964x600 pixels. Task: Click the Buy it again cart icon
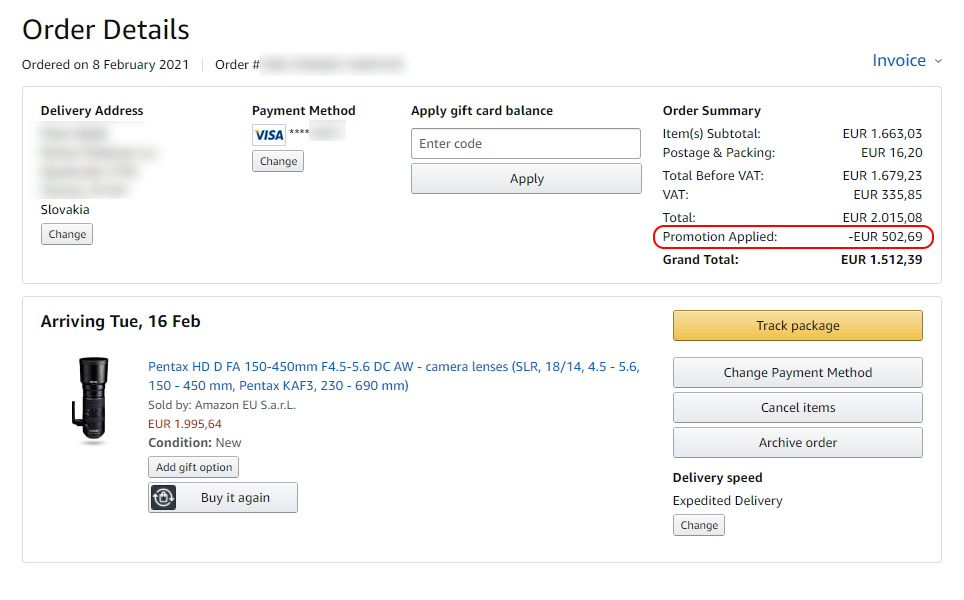click(x=164, y=497)
